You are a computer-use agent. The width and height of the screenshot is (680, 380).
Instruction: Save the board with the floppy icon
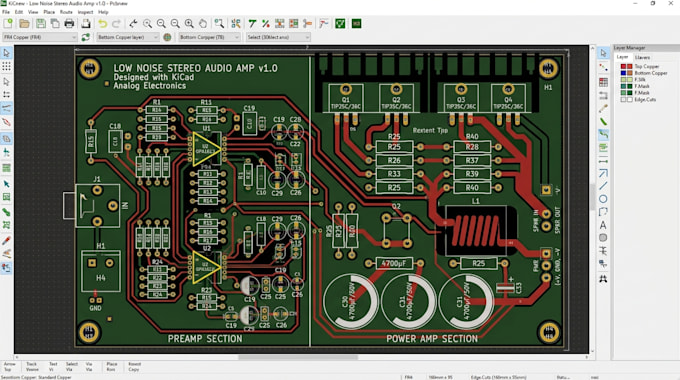40,23
